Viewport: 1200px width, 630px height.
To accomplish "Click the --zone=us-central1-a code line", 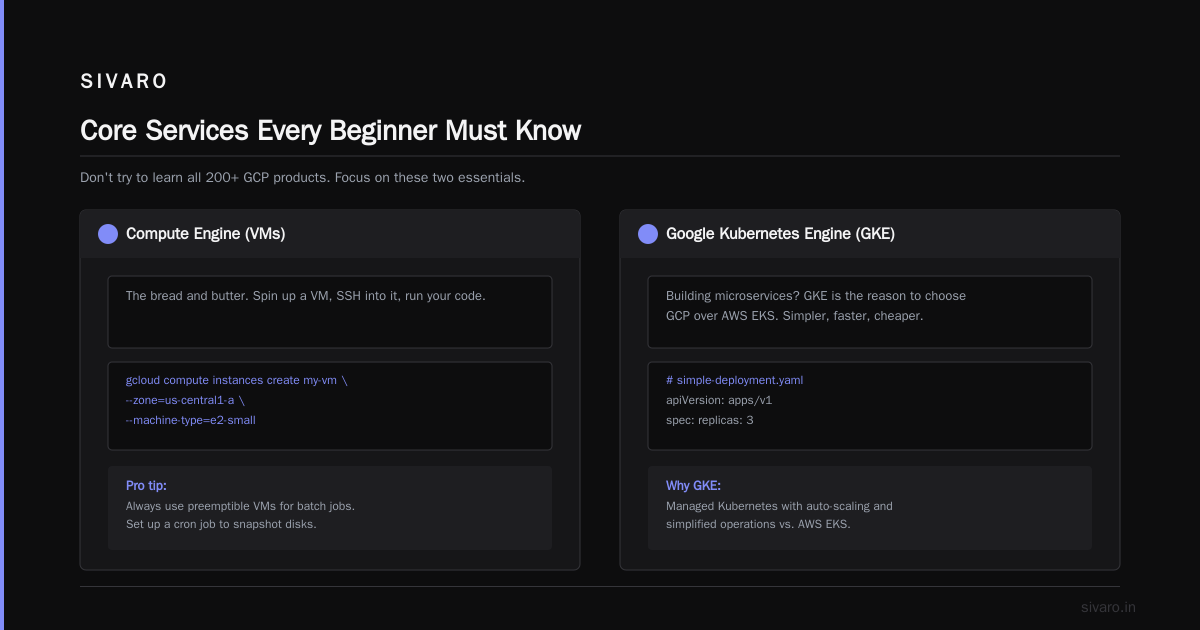I will [x=184, y=400].
